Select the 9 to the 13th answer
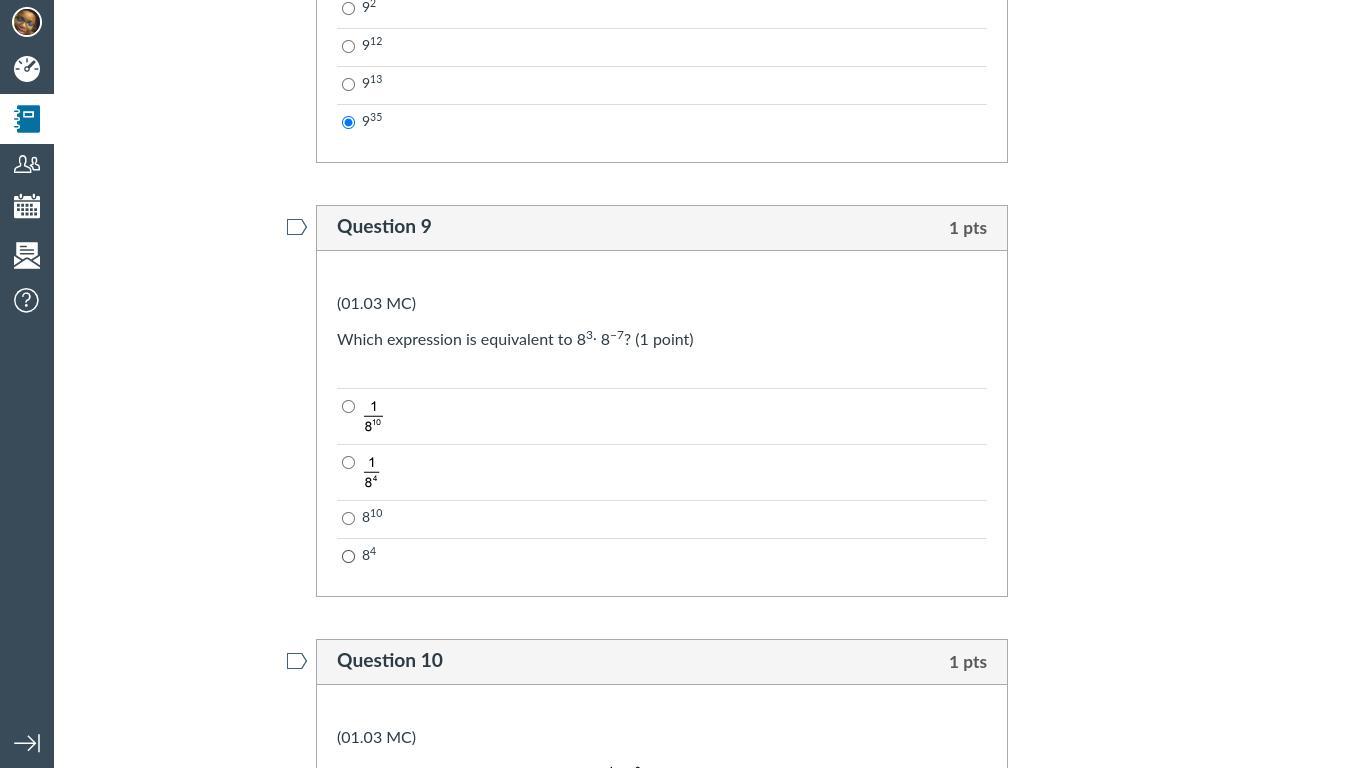 [x=348, y=85]
